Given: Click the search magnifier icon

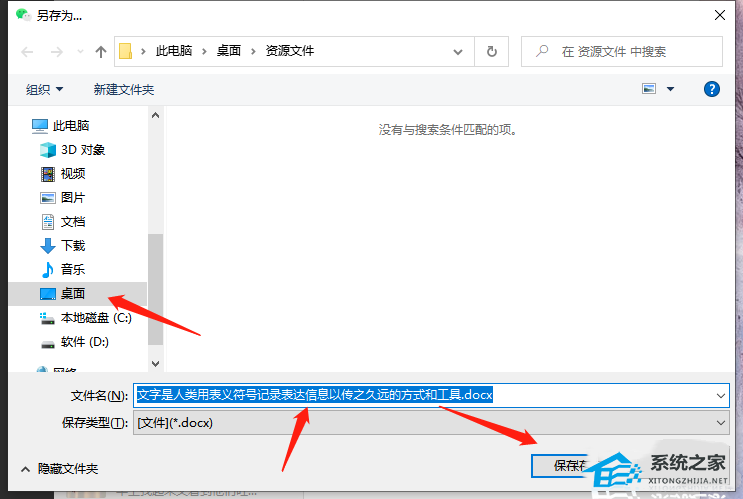Looking at the screenshot, I should coord(542,51).
